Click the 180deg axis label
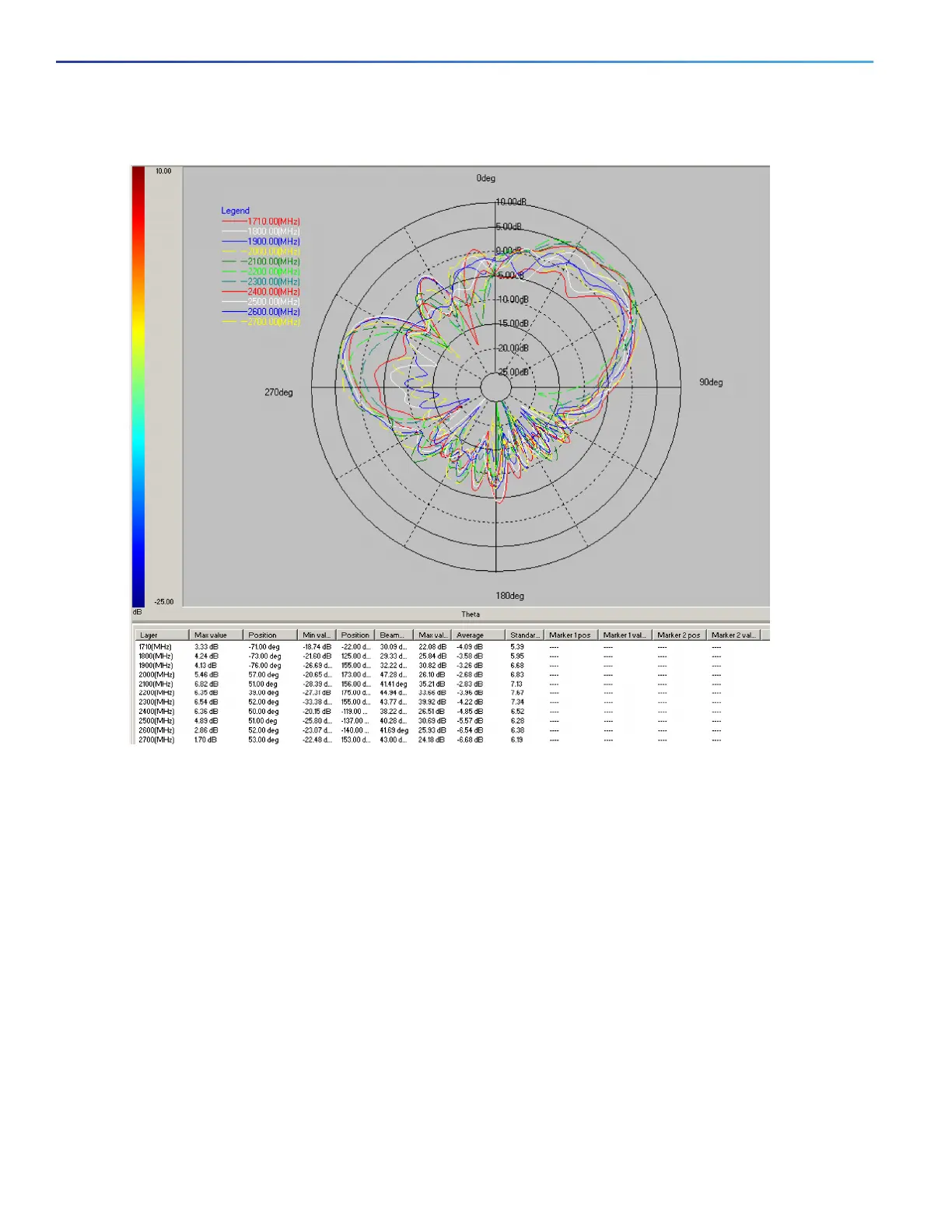The height and width of the screenshot is (1232, 952). coord(510,596)
